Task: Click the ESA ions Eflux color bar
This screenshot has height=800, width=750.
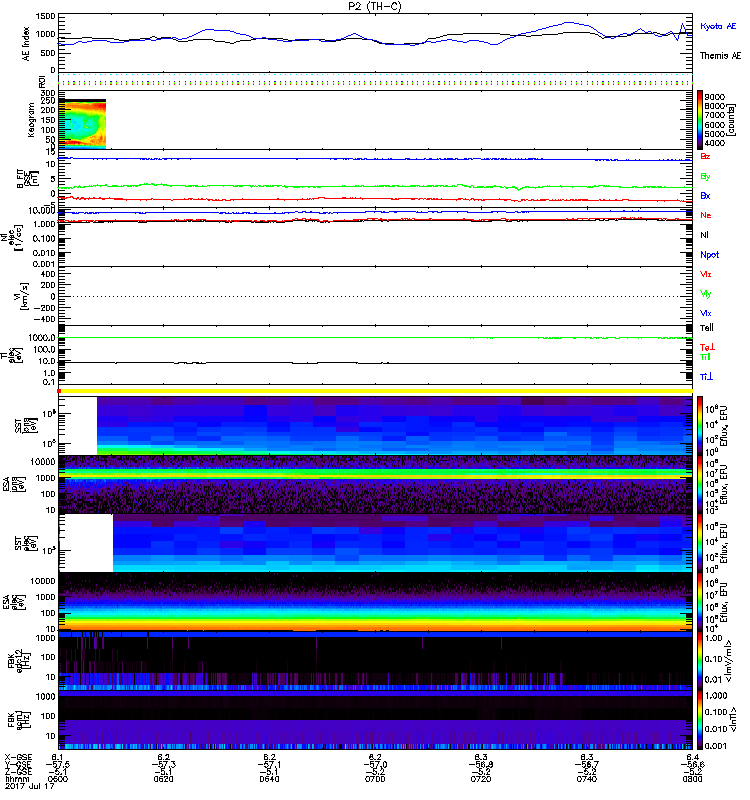Action: pyautogui.click(x=700, y=485)
